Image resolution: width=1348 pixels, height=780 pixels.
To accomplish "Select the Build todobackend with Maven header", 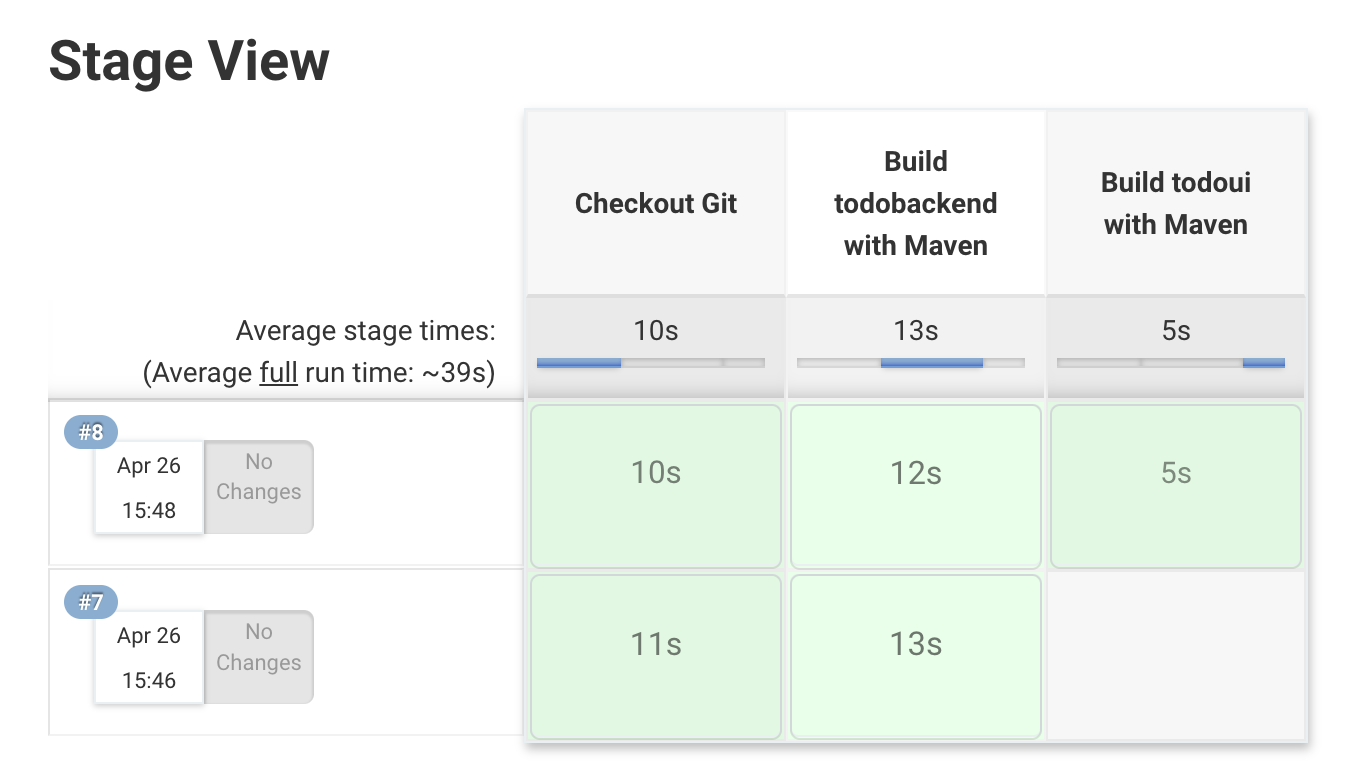I will click(x=916, y=204).
